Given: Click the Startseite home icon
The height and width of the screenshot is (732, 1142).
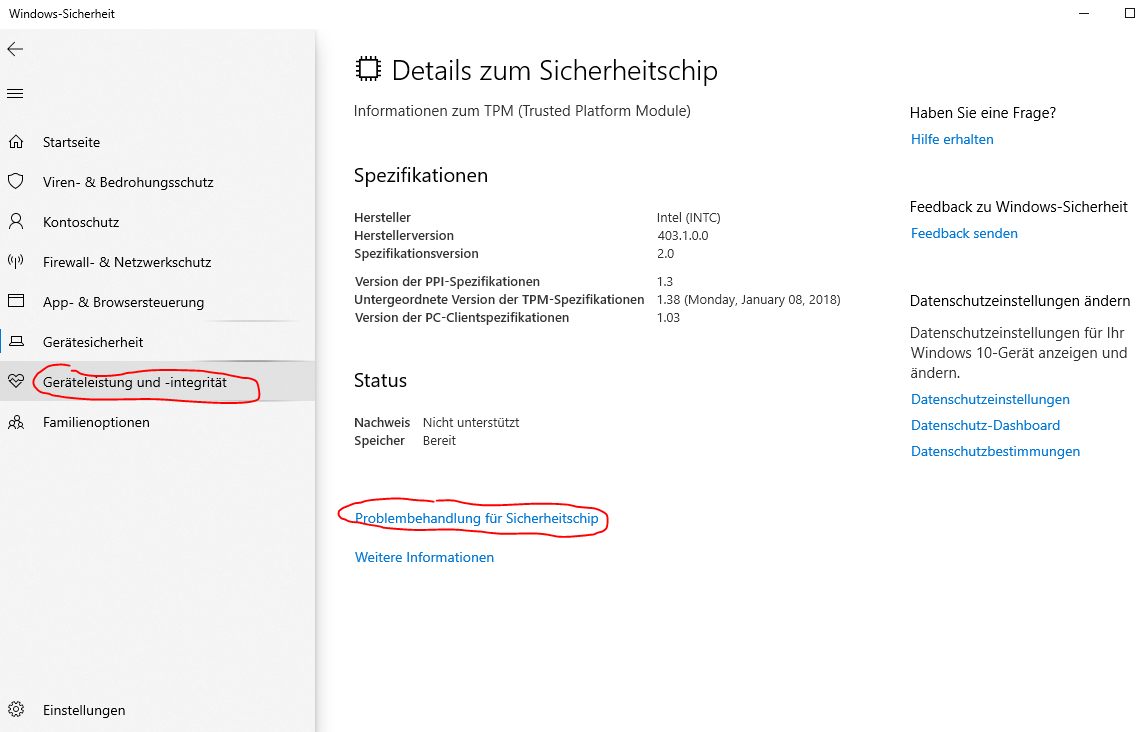Looking at the screenshot, I should click(x=15, y=141).
